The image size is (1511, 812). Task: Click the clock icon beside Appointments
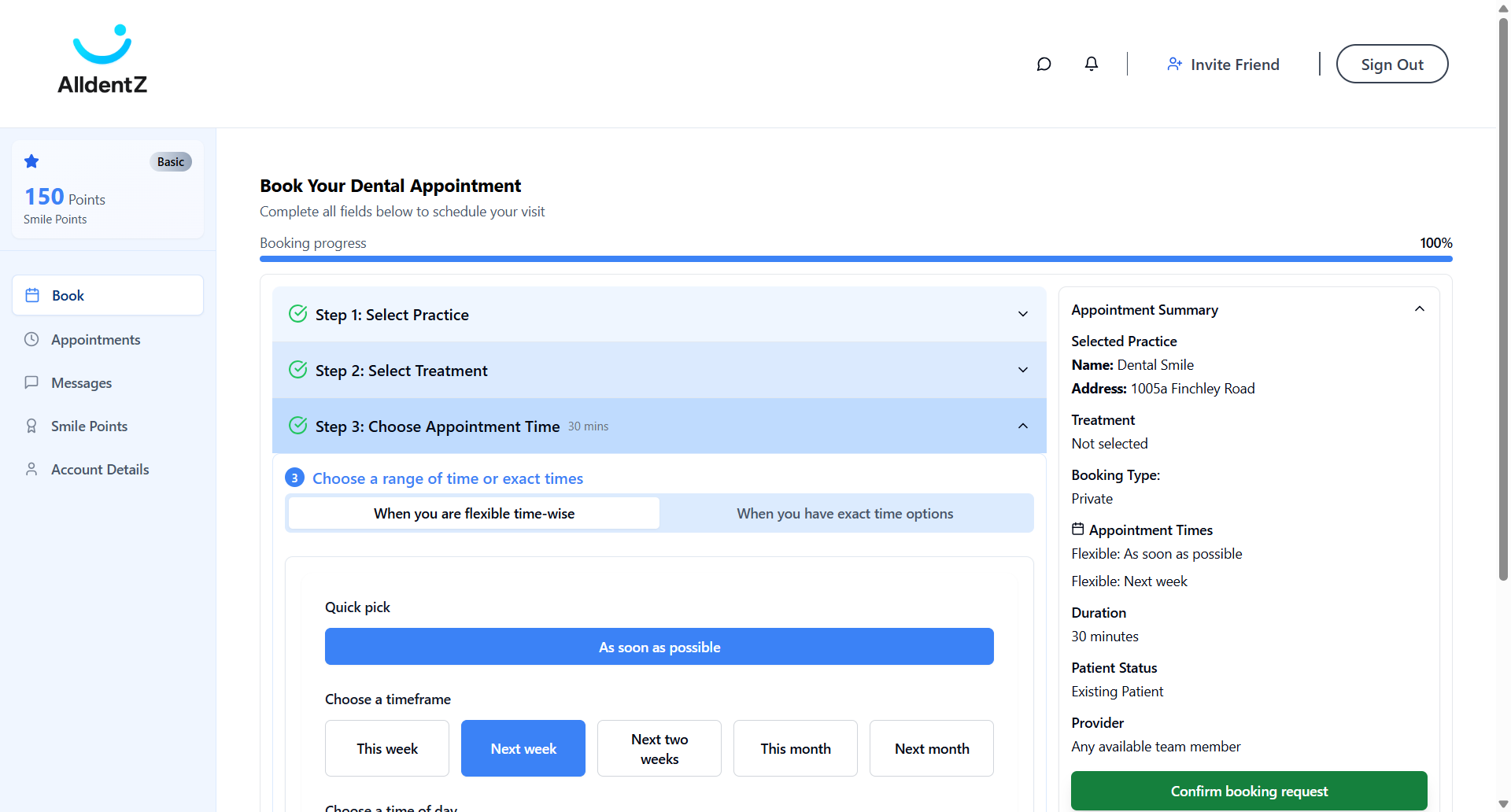click(x=31, y=340)
